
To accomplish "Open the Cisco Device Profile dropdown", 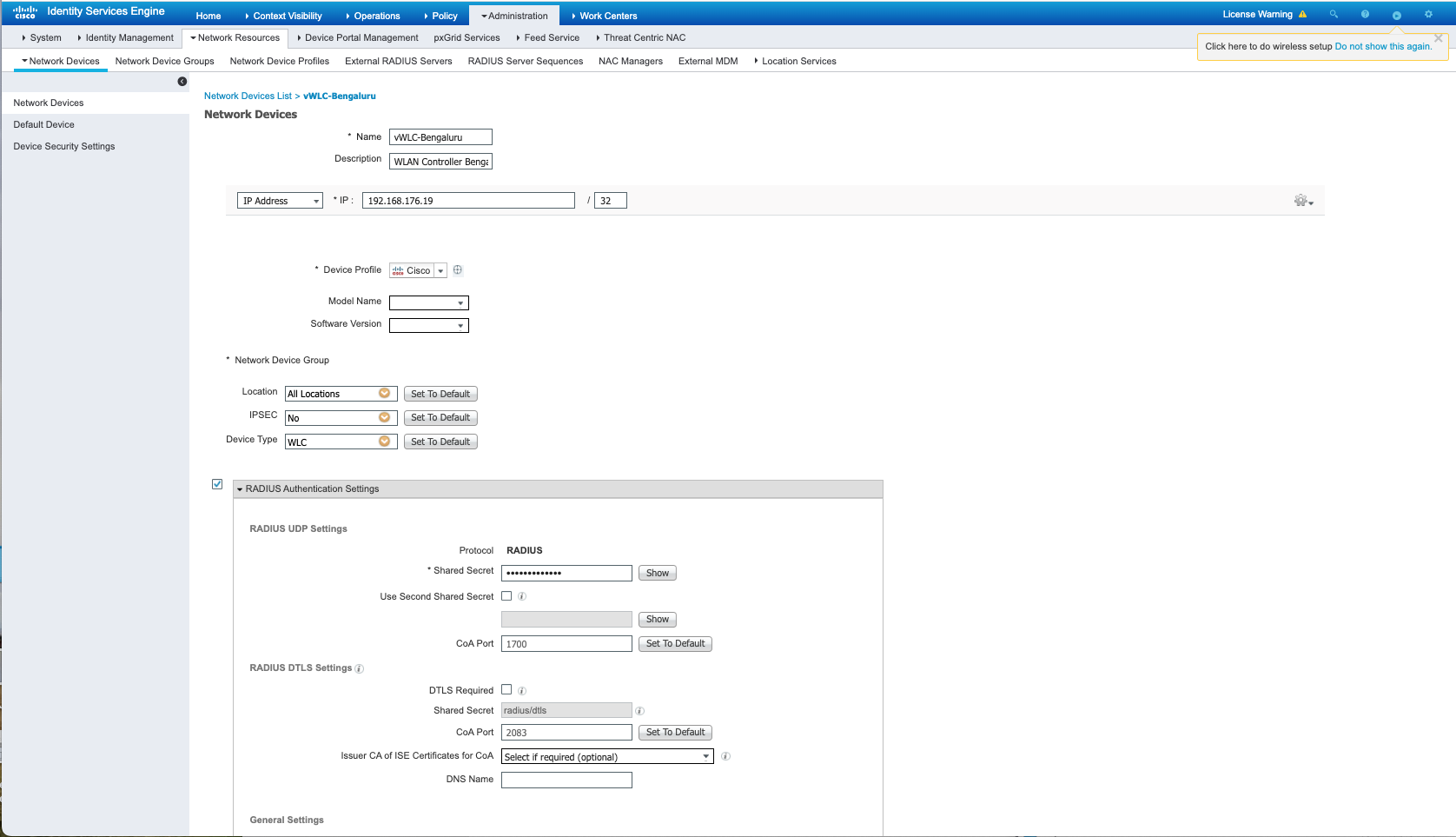I will tap(418, 270).
